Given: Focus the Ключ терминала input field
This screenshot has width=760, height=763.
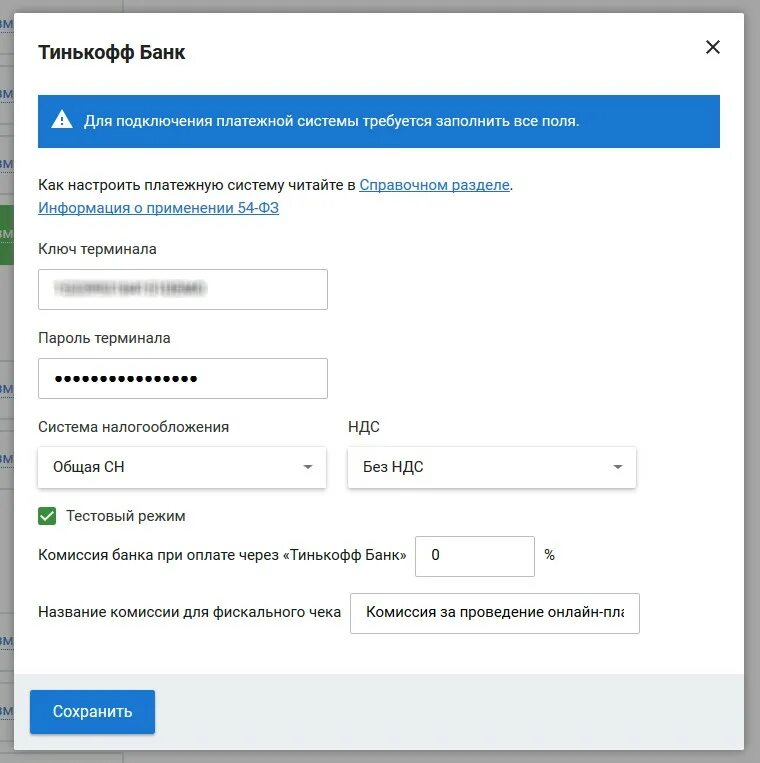Looking at the screenshot, I should [183, 289].
